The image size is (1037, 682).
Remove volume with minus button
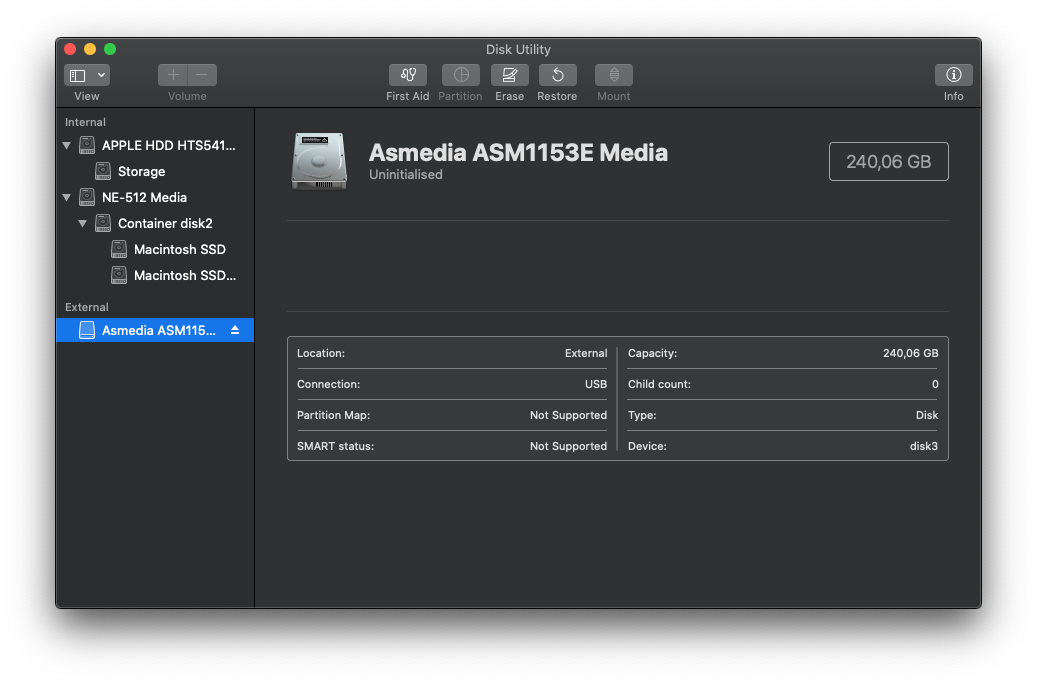pyautogui.click(x=202, y=75)
